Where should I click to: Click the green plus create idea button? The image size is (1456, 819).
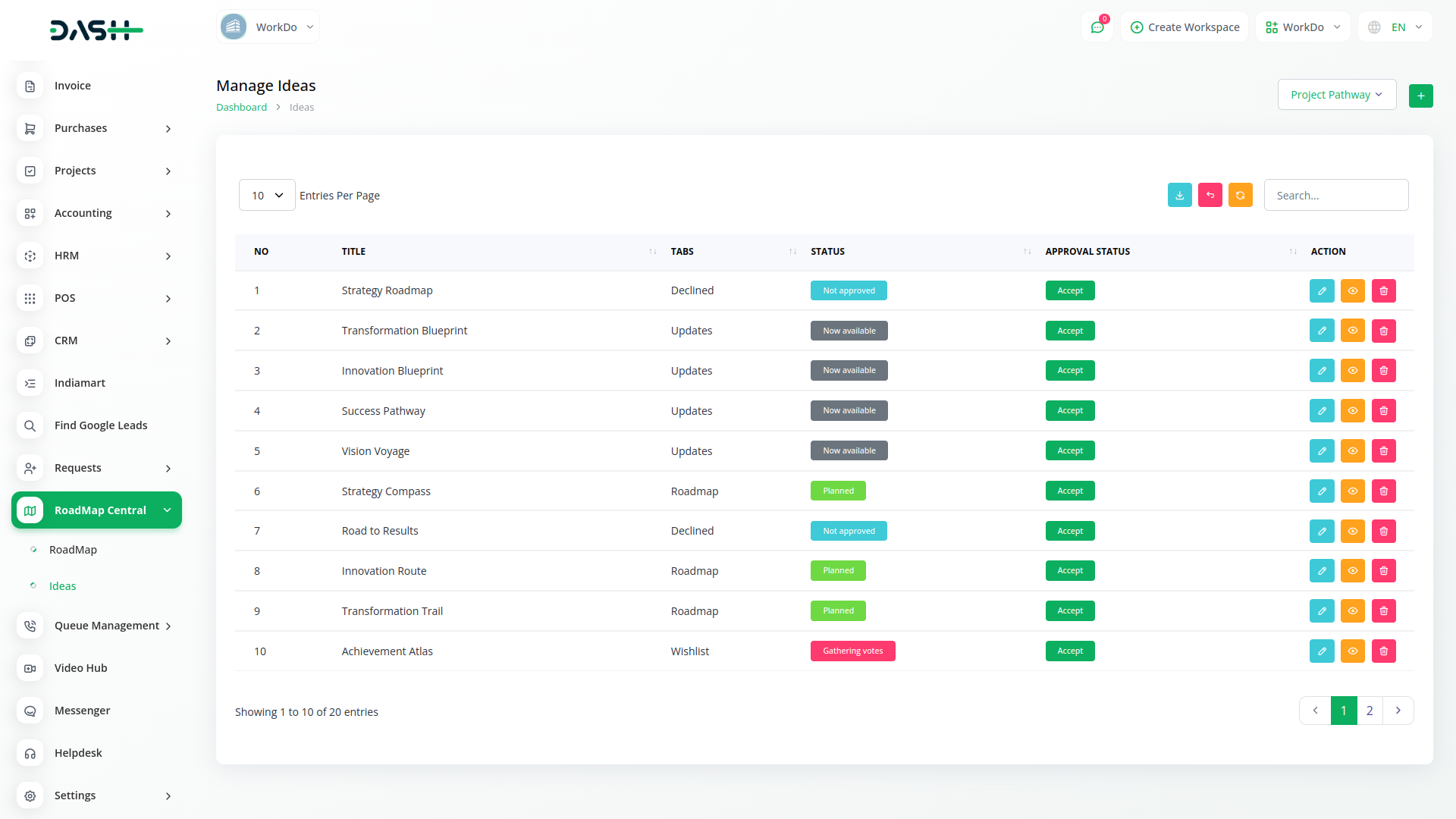[x=1420, y=96]
